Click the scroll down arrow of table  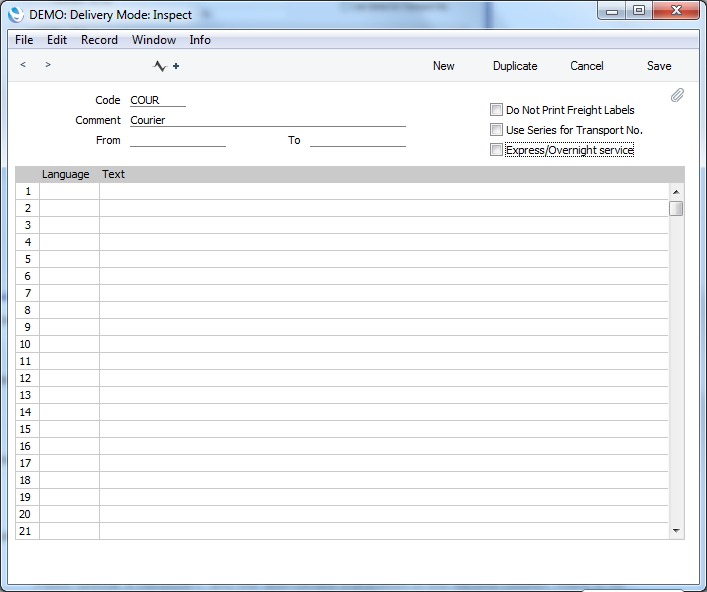click(676, 530)
